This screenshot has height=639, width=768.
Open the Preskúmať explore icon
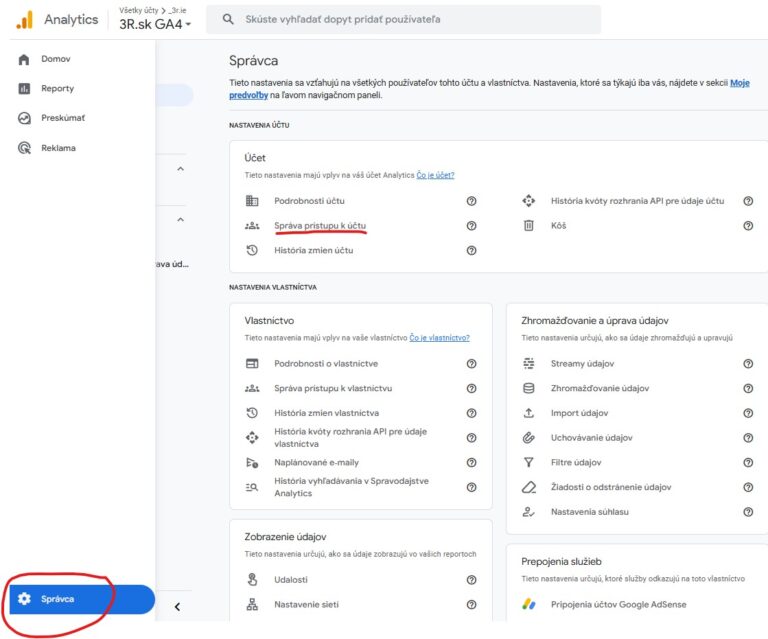[x=24, y=118]
